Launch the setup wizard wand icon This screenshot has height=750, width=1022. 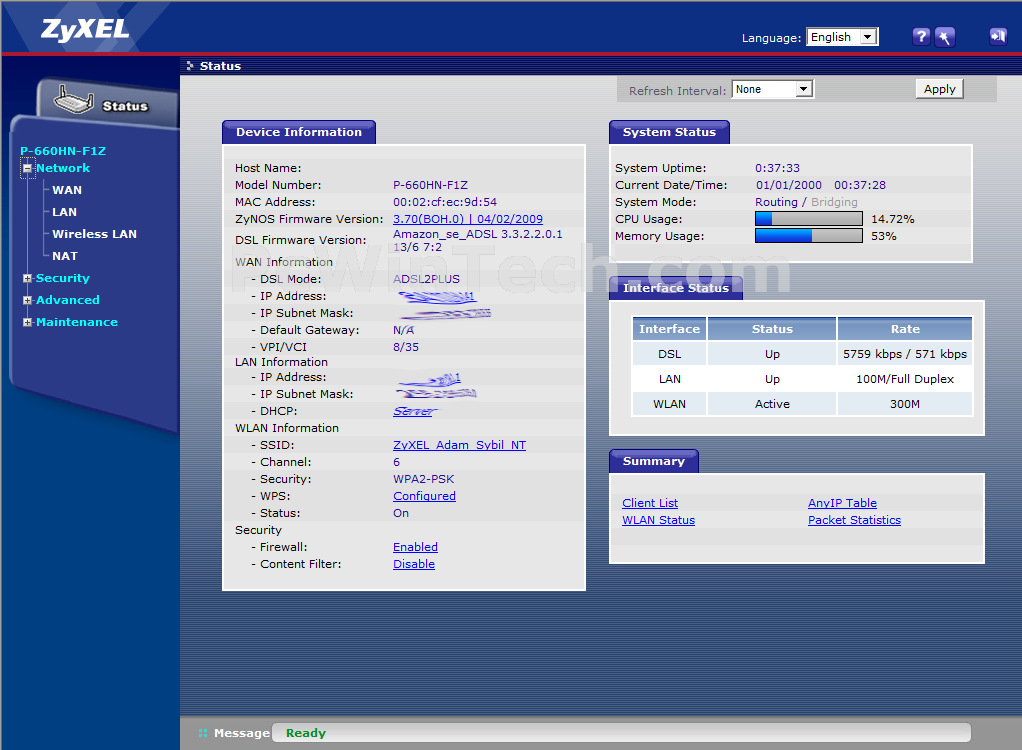tap(944, 36)
